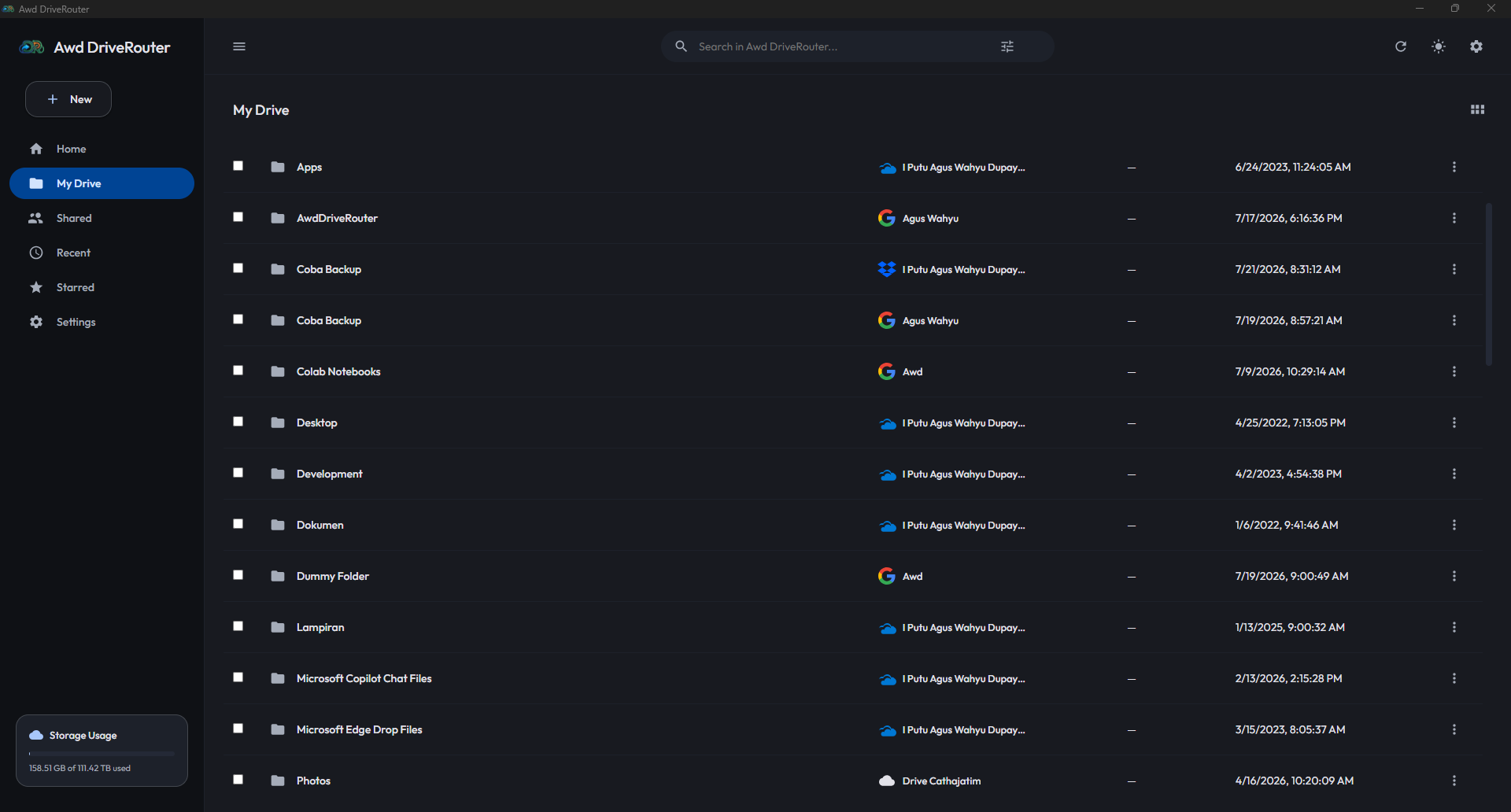Open the Recent section
Image resolution: width=1511 pixels, height=812 pixels.
click(x=102, y=253)
